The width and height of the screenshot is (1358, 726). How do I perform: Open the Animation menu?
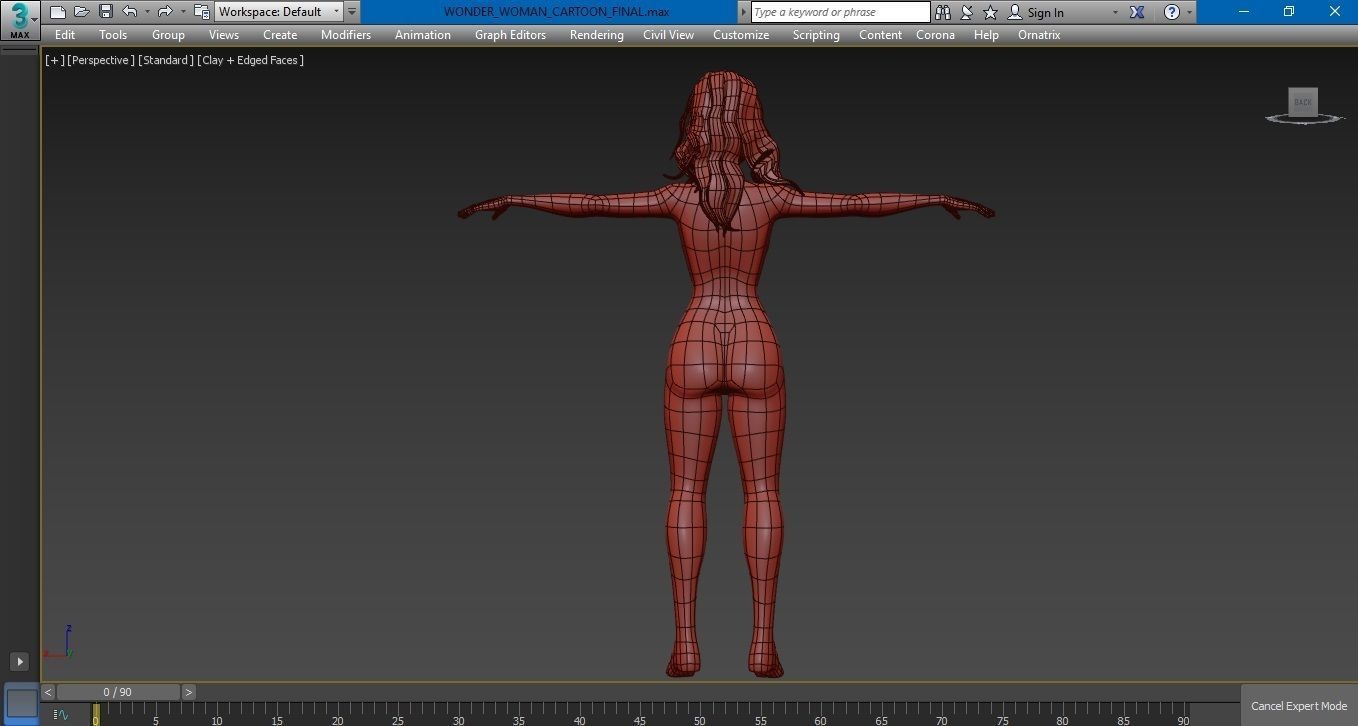(x=423, y=35)
